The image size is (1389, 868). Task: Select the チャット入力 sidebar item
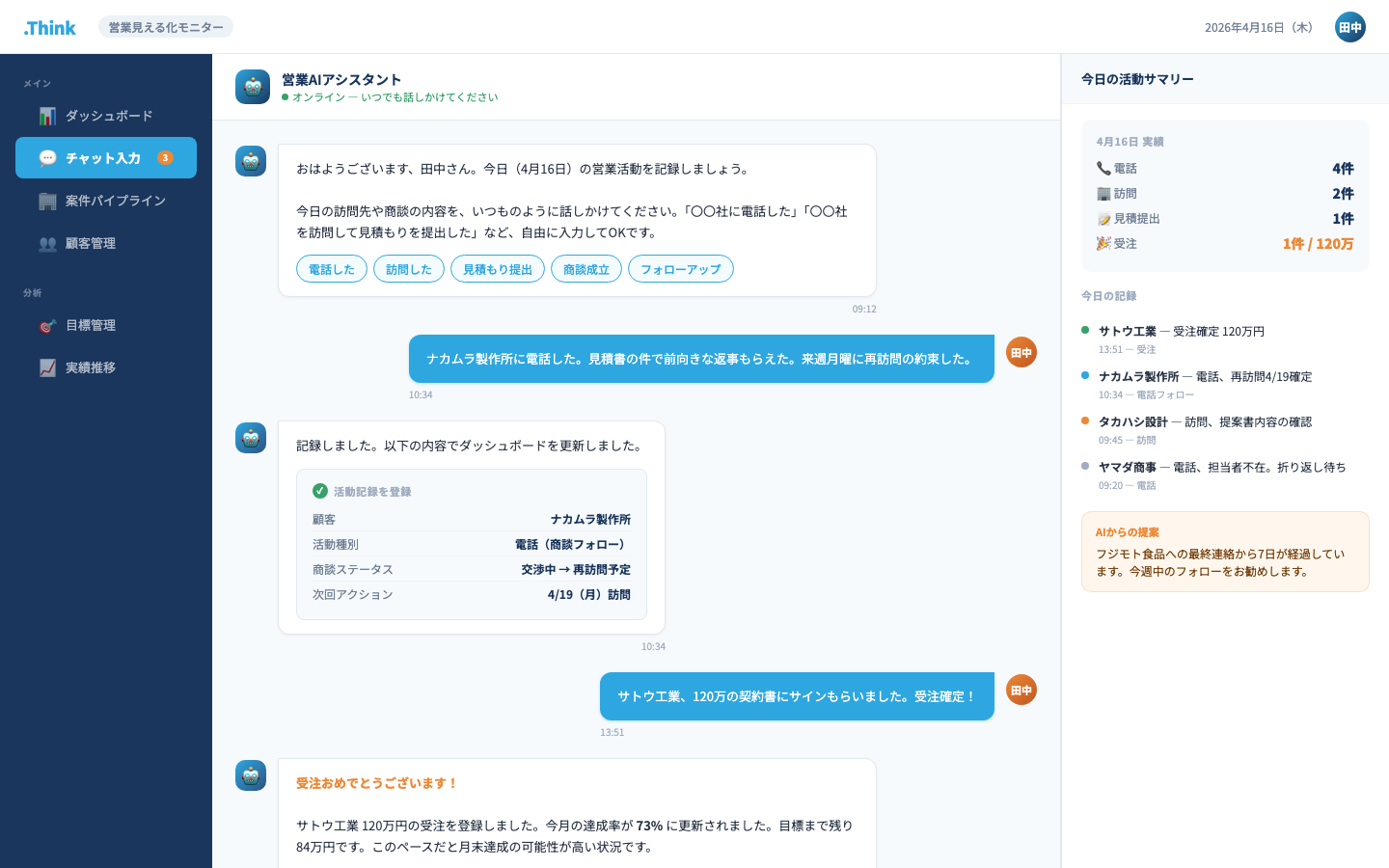pos(106,158)
